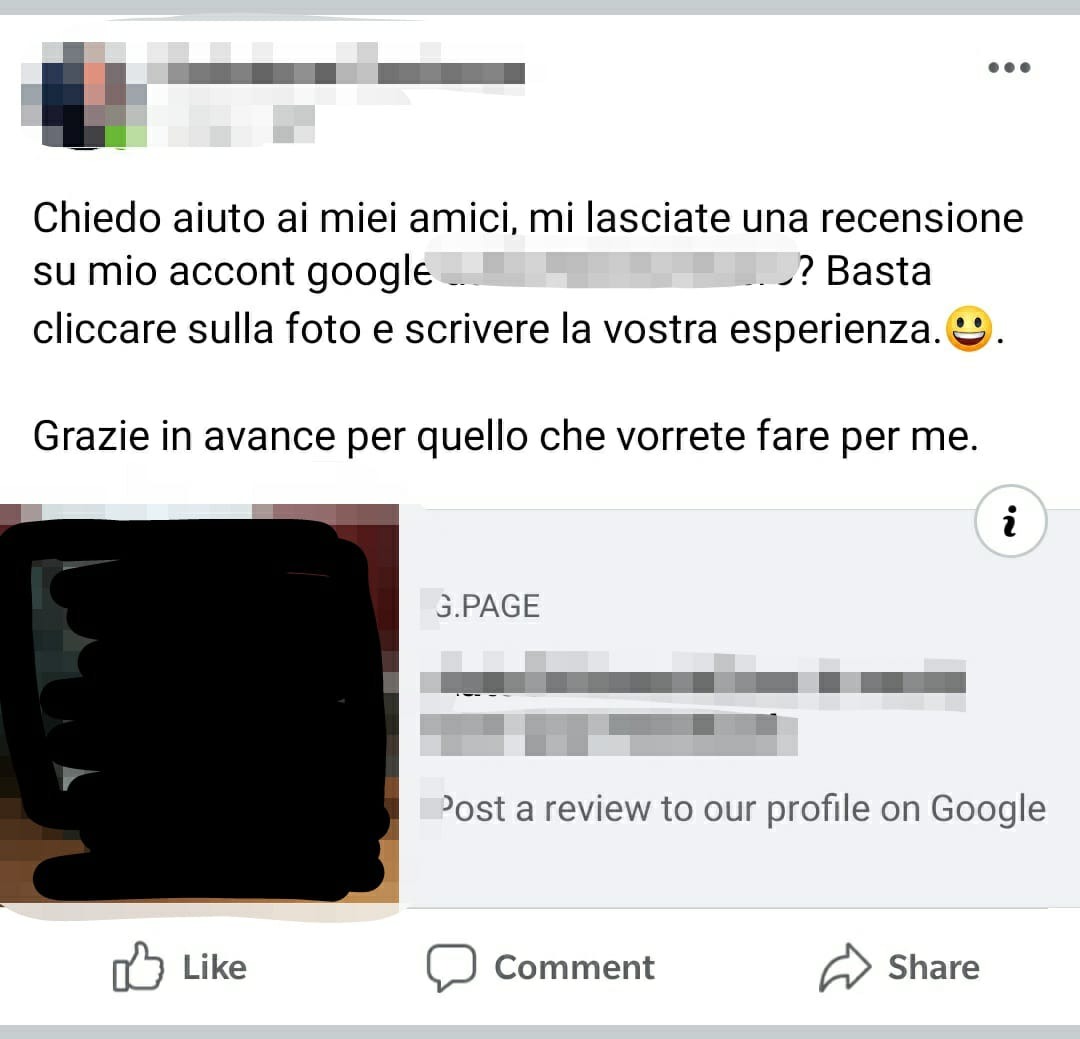The image size is (1080, 1039).
Task: Click the thumbs-up Like icon
Action: (138, 967)
